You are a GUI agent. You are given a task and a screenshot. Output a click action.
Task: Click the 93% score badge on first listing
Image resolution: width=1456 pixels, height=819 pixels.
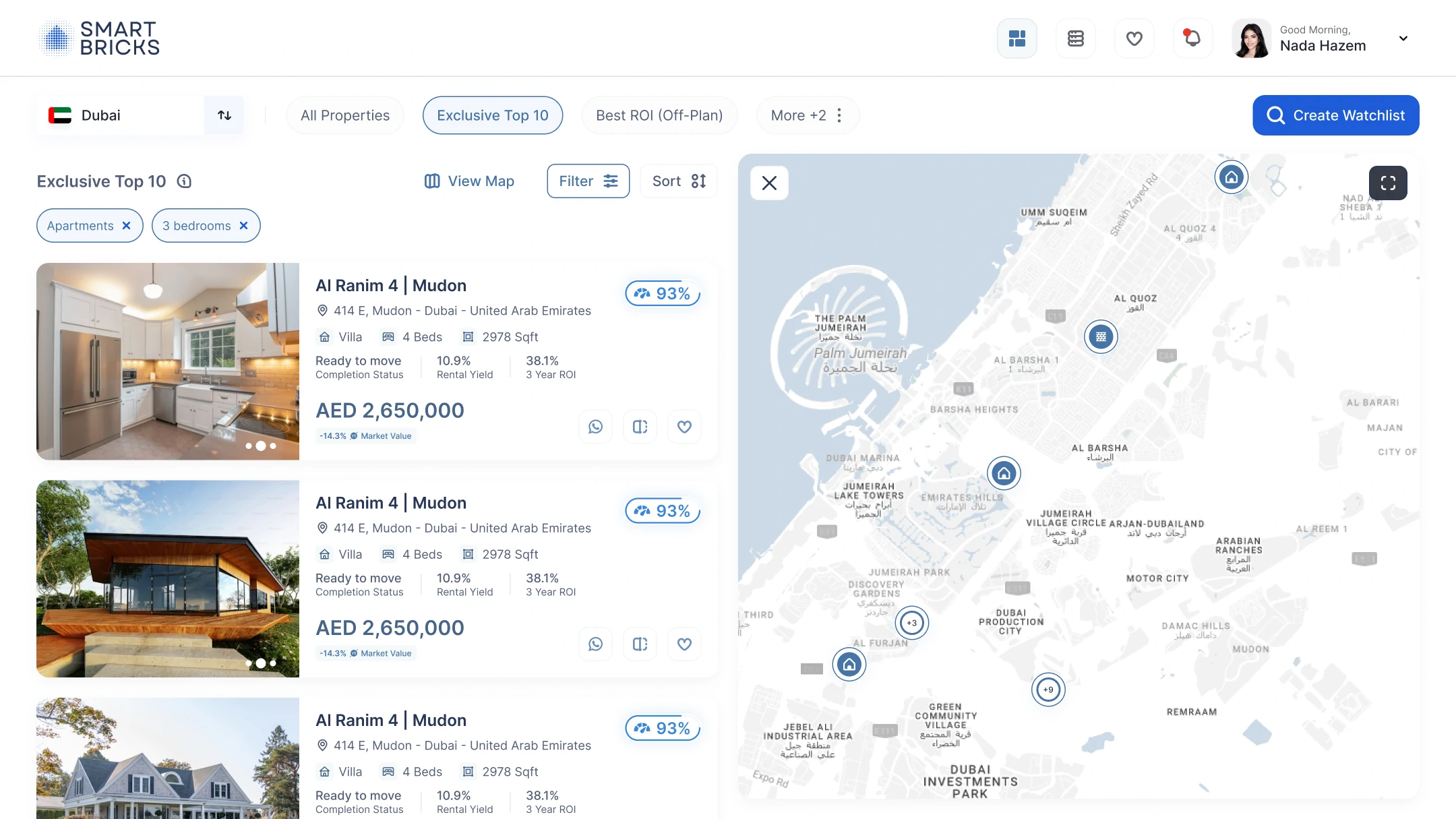click(663, 293)
